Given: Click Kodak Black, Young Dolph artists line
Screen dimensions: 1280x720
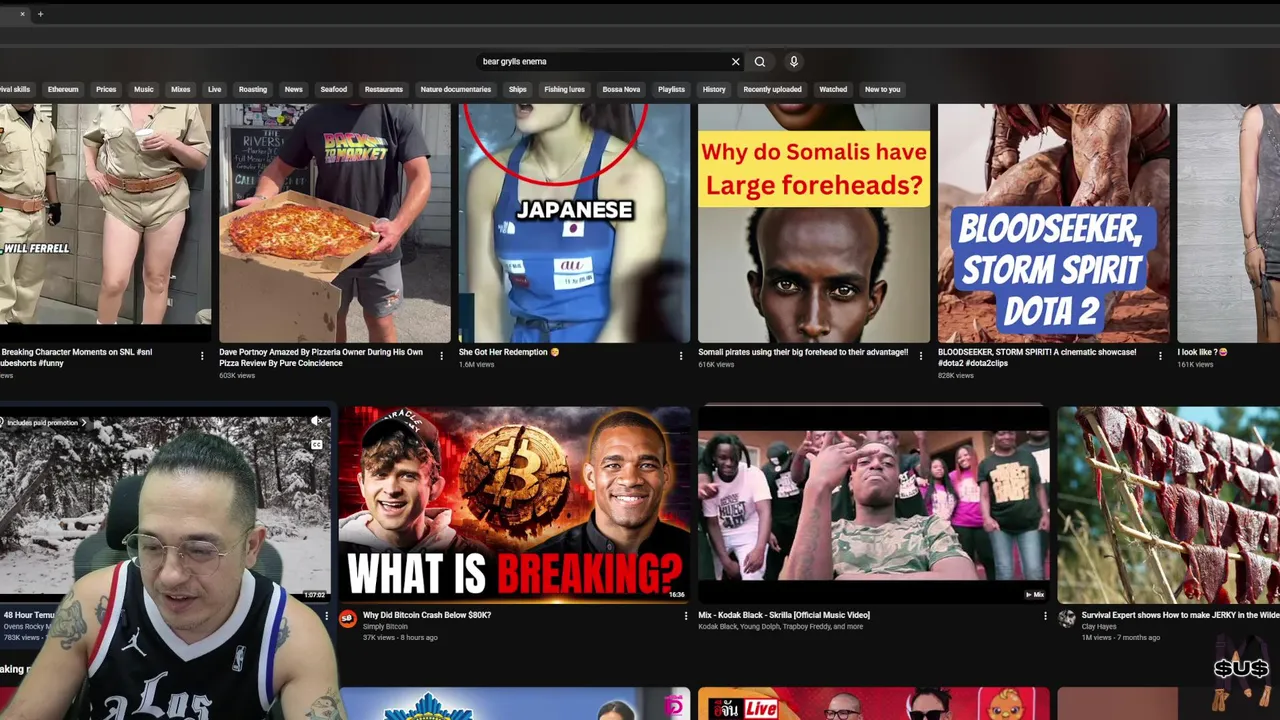Looking at the screenshot, I should tap(780, 627).
